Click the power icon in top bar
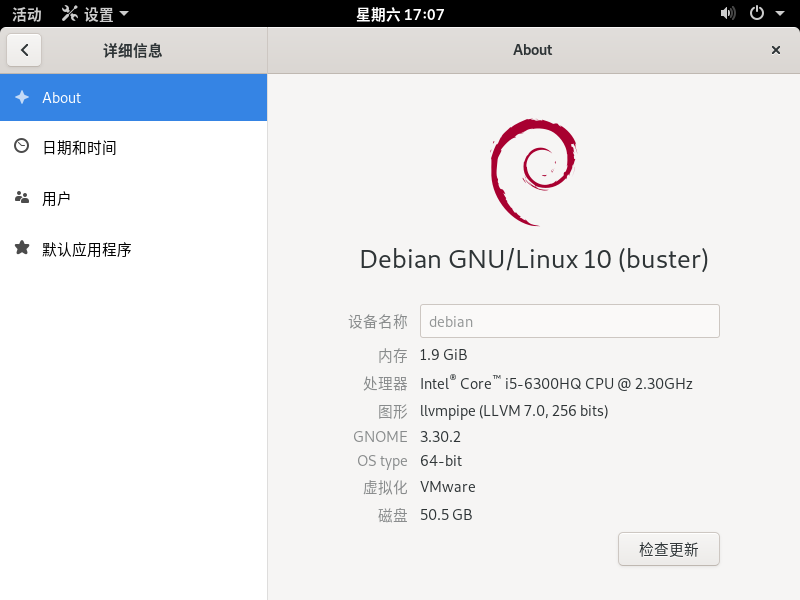Screen dimensions: 800x600 click(x=757, y=13)
